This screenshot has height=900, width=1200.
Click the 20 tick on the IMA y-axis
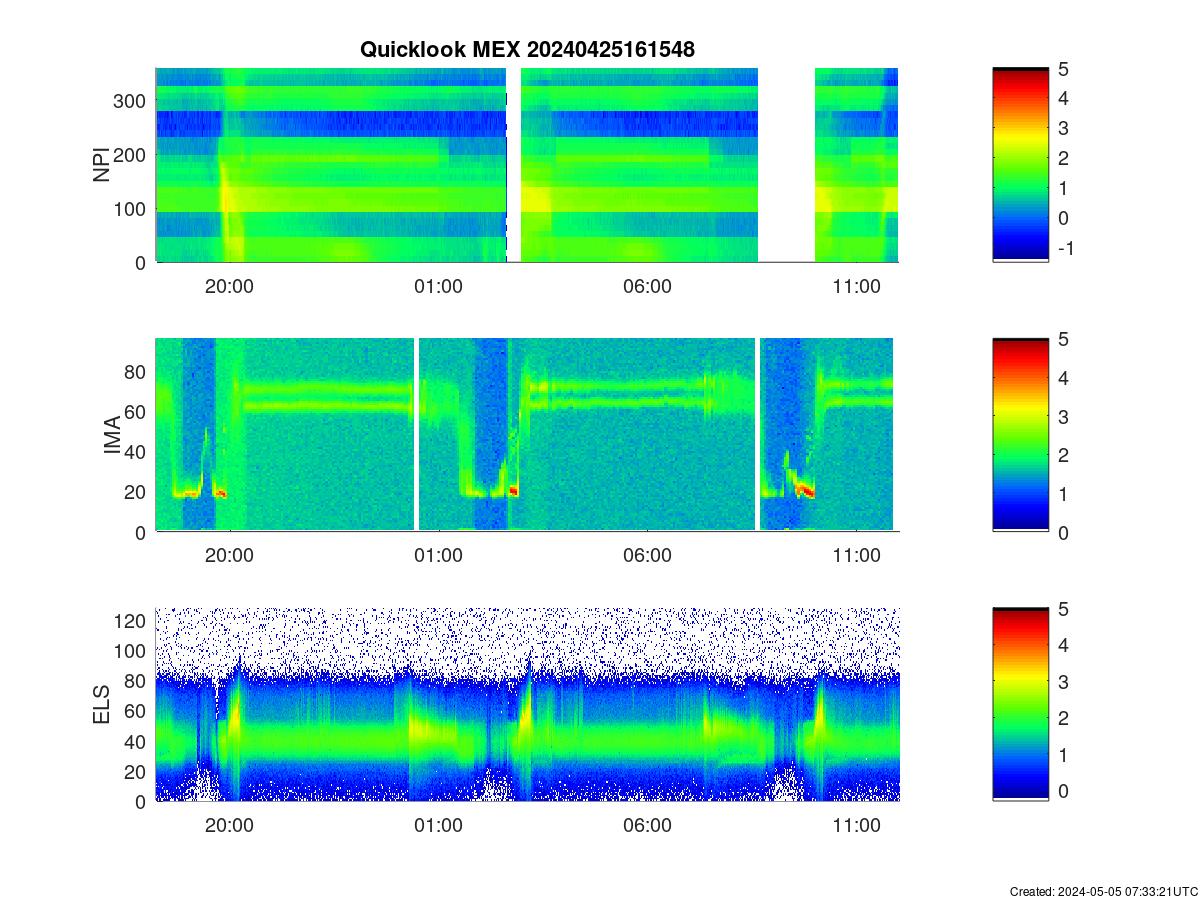coord(137,492)
